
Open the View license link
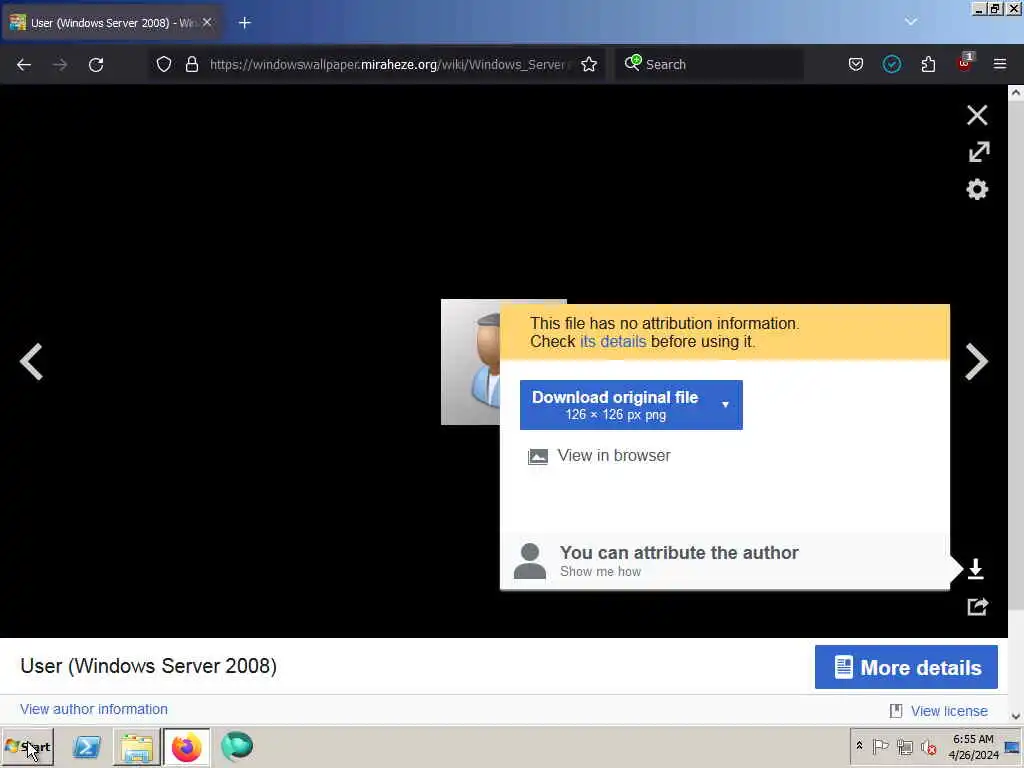[949, 711]
